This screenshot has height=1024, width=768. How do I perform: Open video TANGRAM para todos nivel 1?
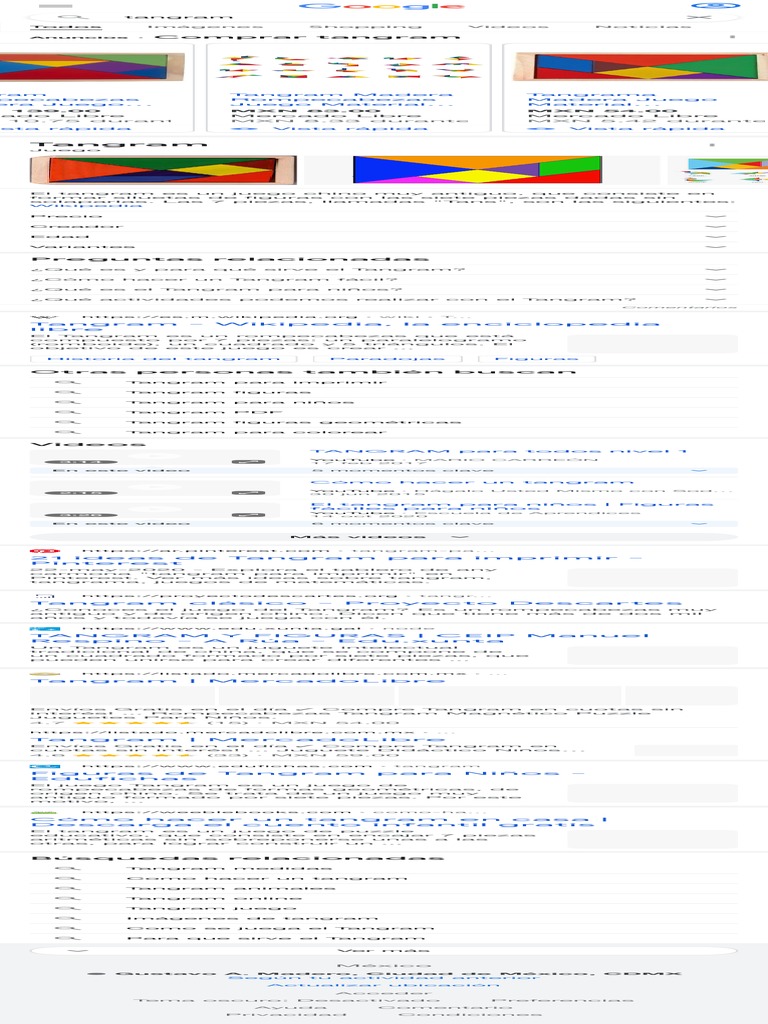pyautogui.click(x=499, y=451)
